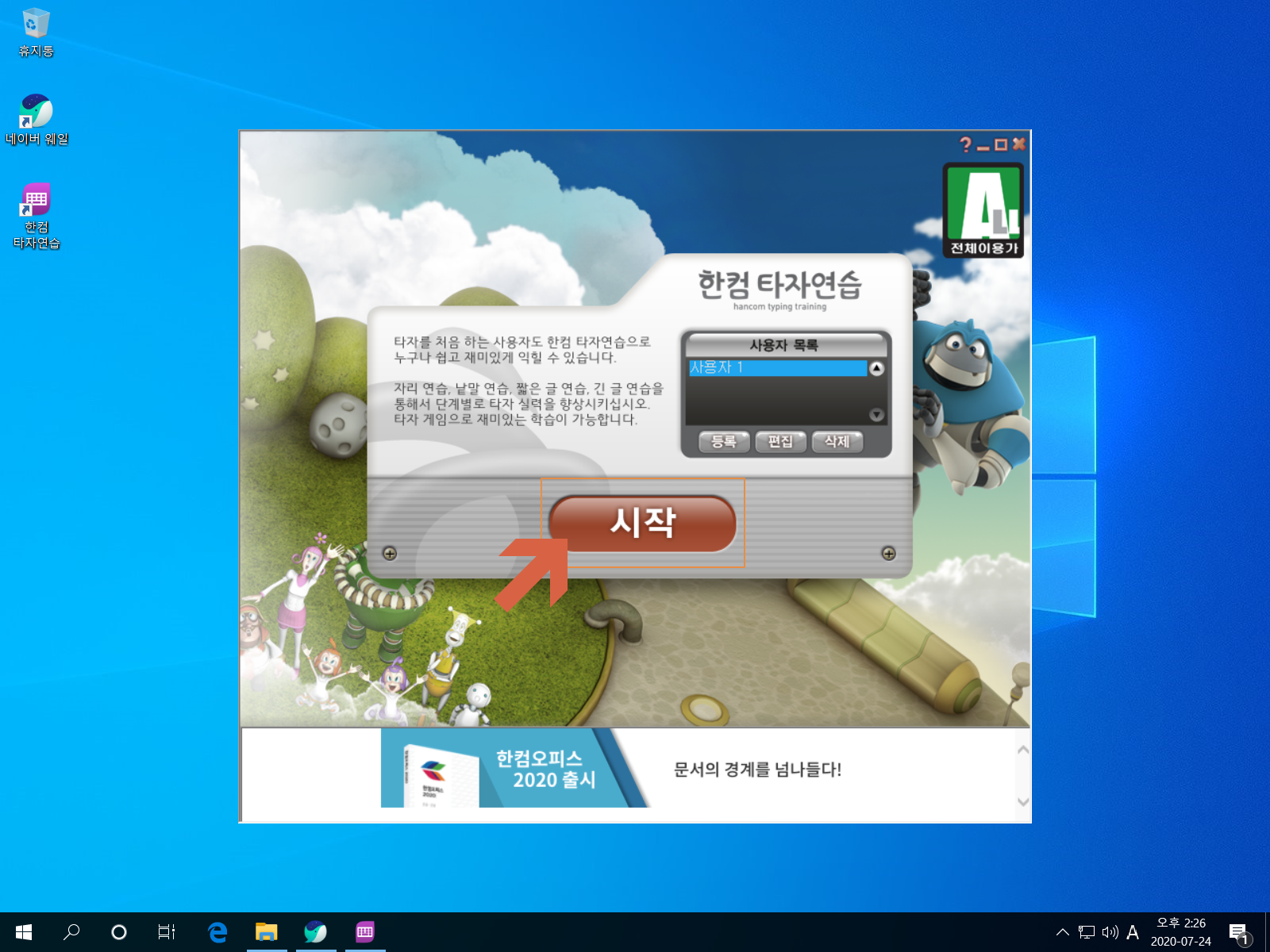Viewport: 1270px width, 952px height.
Task: Open help with the question mark icon
Action: [965, 144]
